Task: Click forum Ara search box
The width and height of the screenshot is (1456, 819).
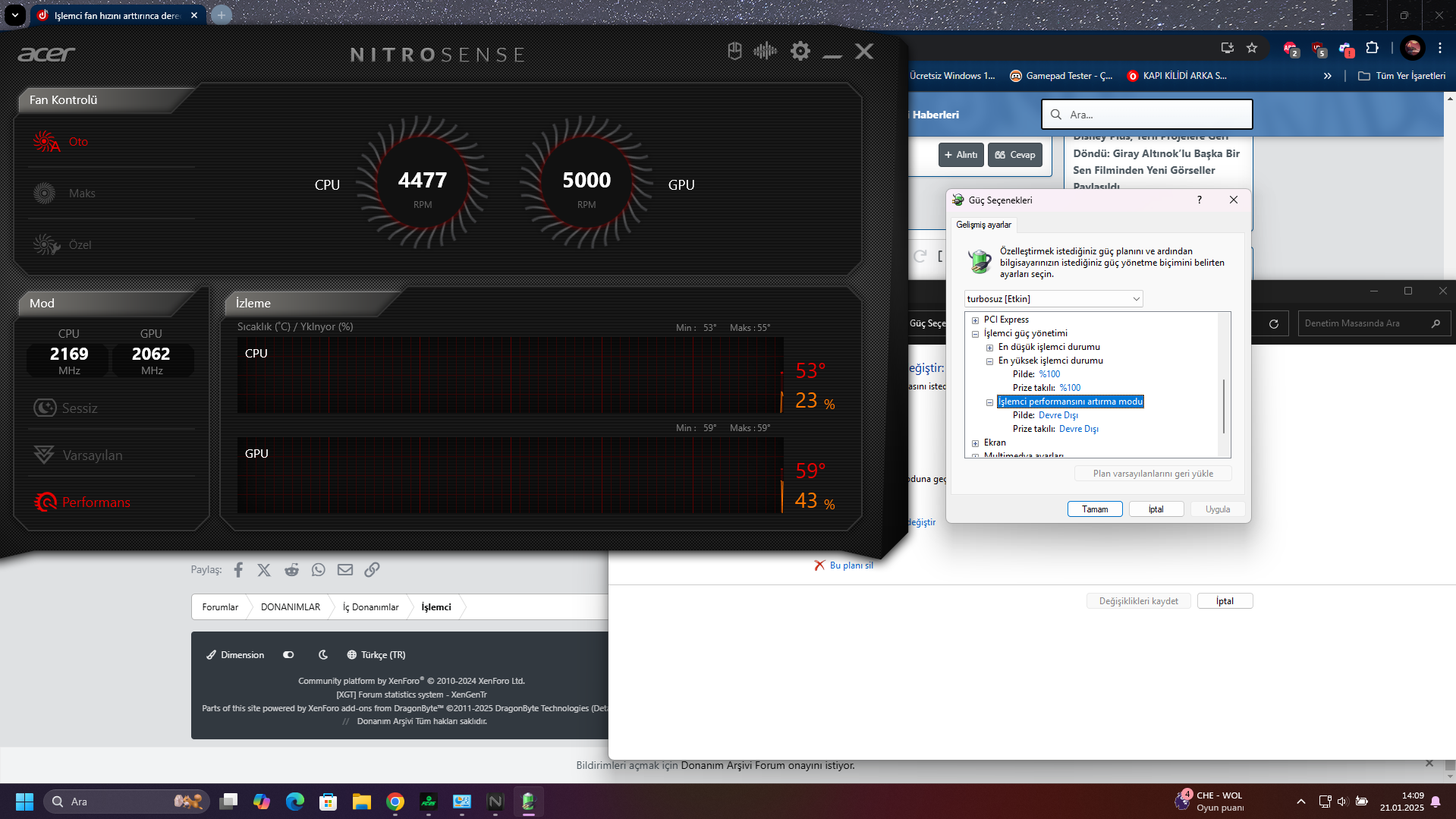Action: (x=1146, y=115)
